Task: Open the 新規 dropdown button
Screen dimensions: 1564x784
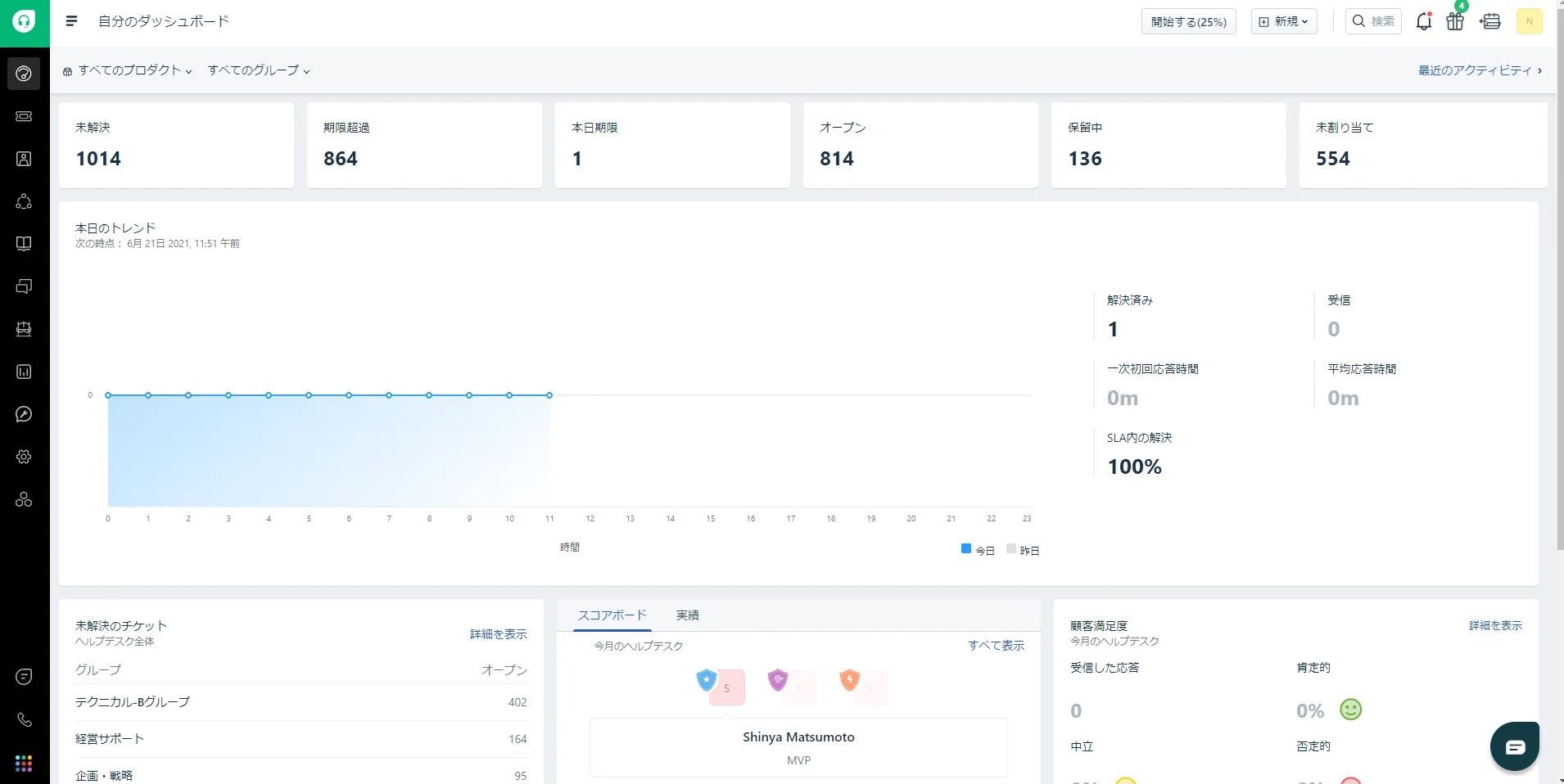Action: pyautogui.click(x=1283, y=21)
